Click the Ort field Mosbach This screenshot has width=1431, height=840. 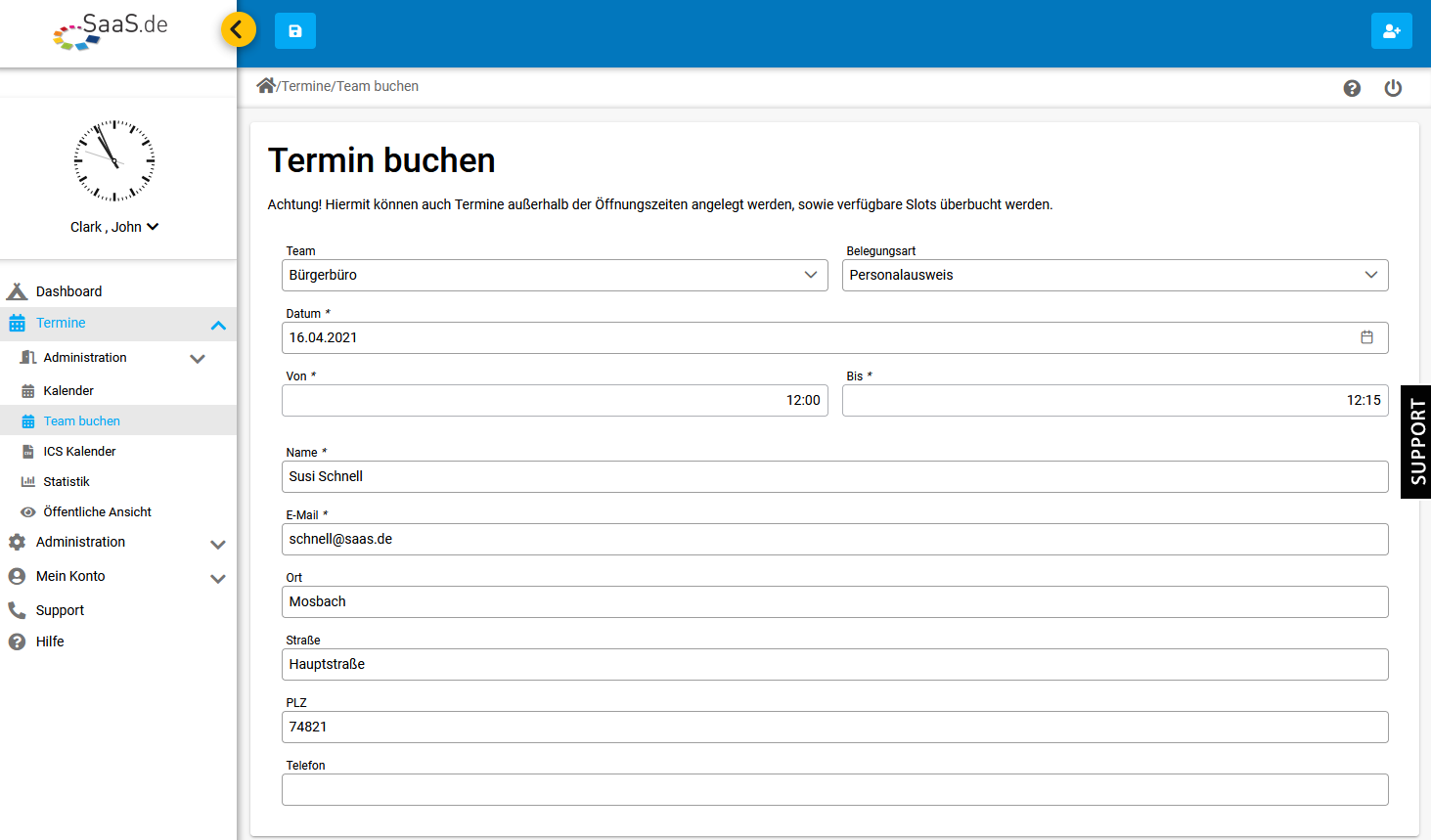[834, 601]
